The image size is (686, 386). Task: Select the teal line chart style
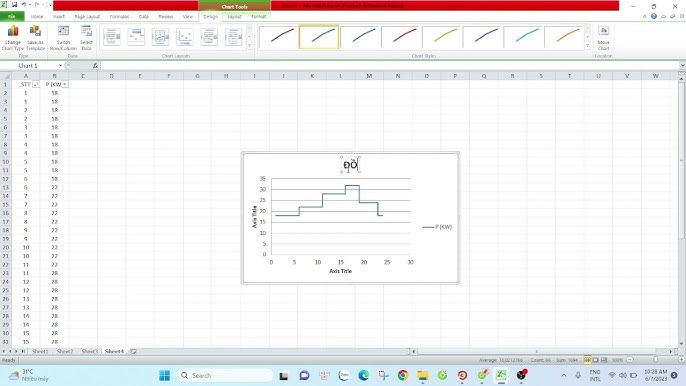[x=524, y=37]
